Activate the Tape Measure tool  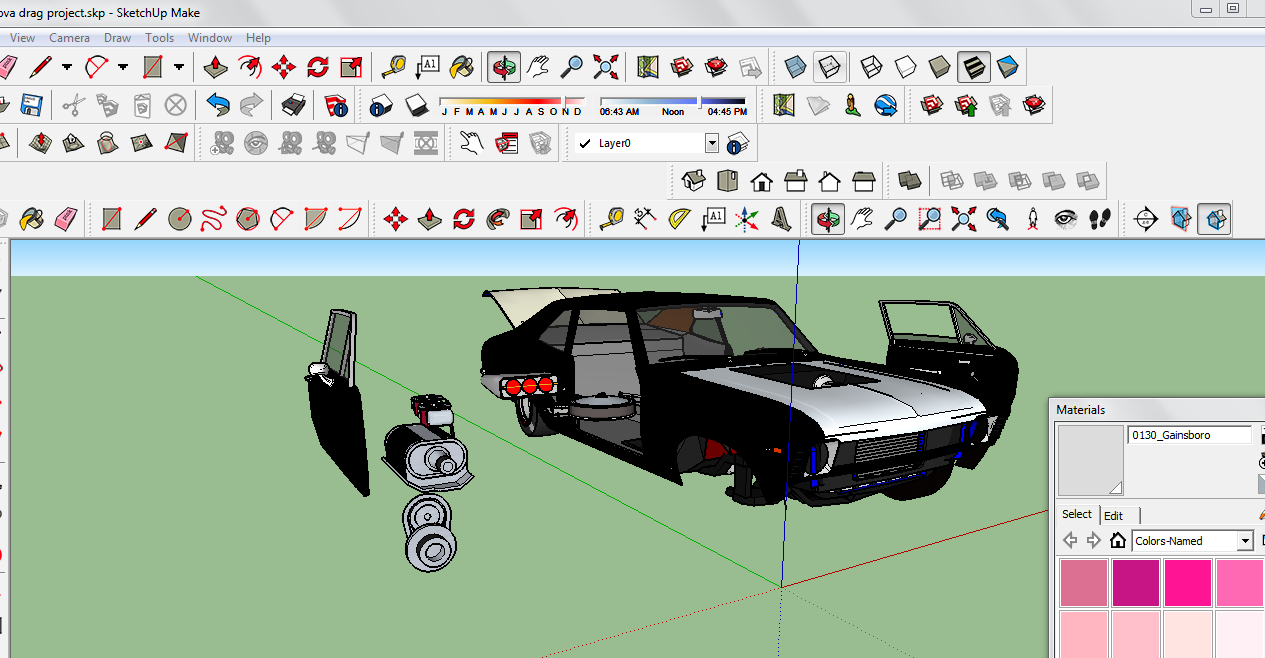[392, 67]
